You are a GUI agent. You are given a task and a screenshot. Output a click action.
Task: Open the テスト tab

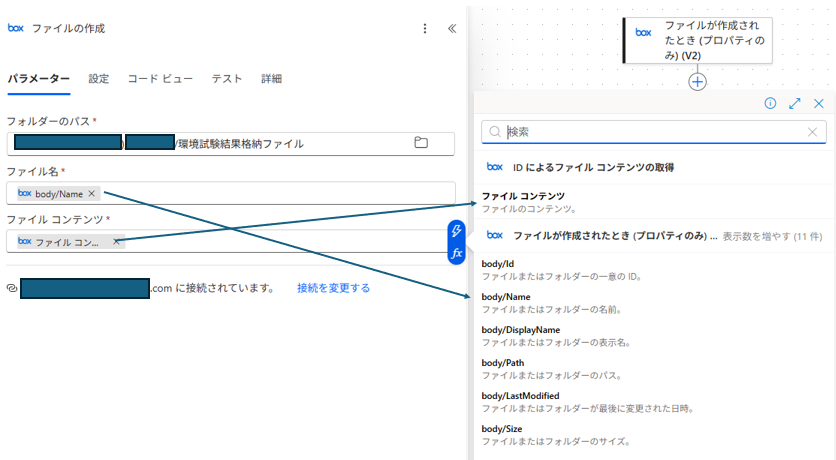click(227, 79)
